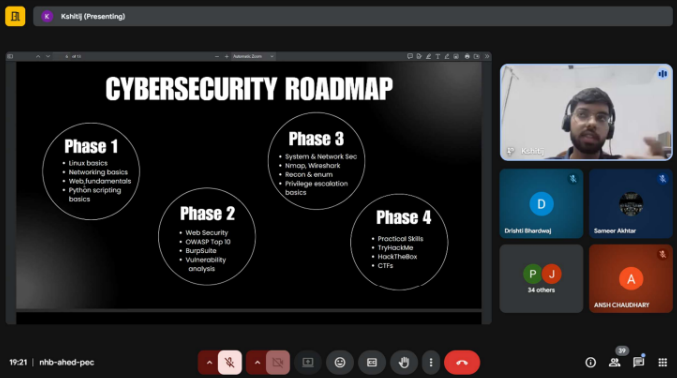Open video settings chevron next to camera
This screenshot has height=378, width=677.
click(x=257, y=362)
